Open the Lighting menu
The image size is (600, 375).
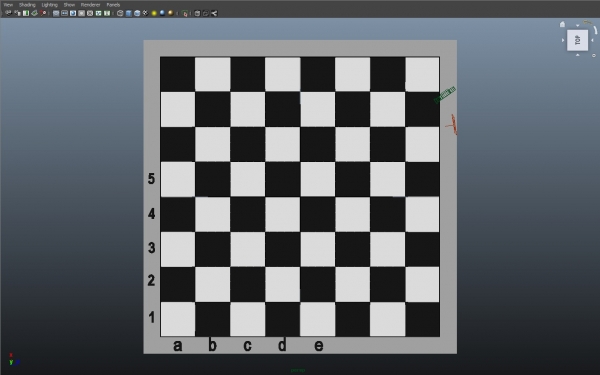point(49,5)
